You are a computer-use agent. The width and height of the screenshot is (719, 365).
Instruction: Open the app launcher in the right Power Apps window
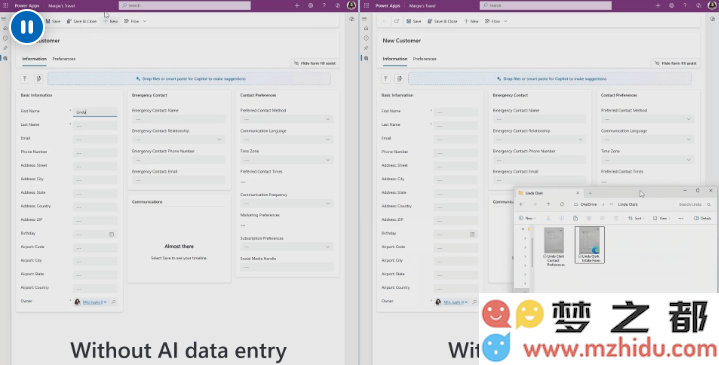click(366, 6)
